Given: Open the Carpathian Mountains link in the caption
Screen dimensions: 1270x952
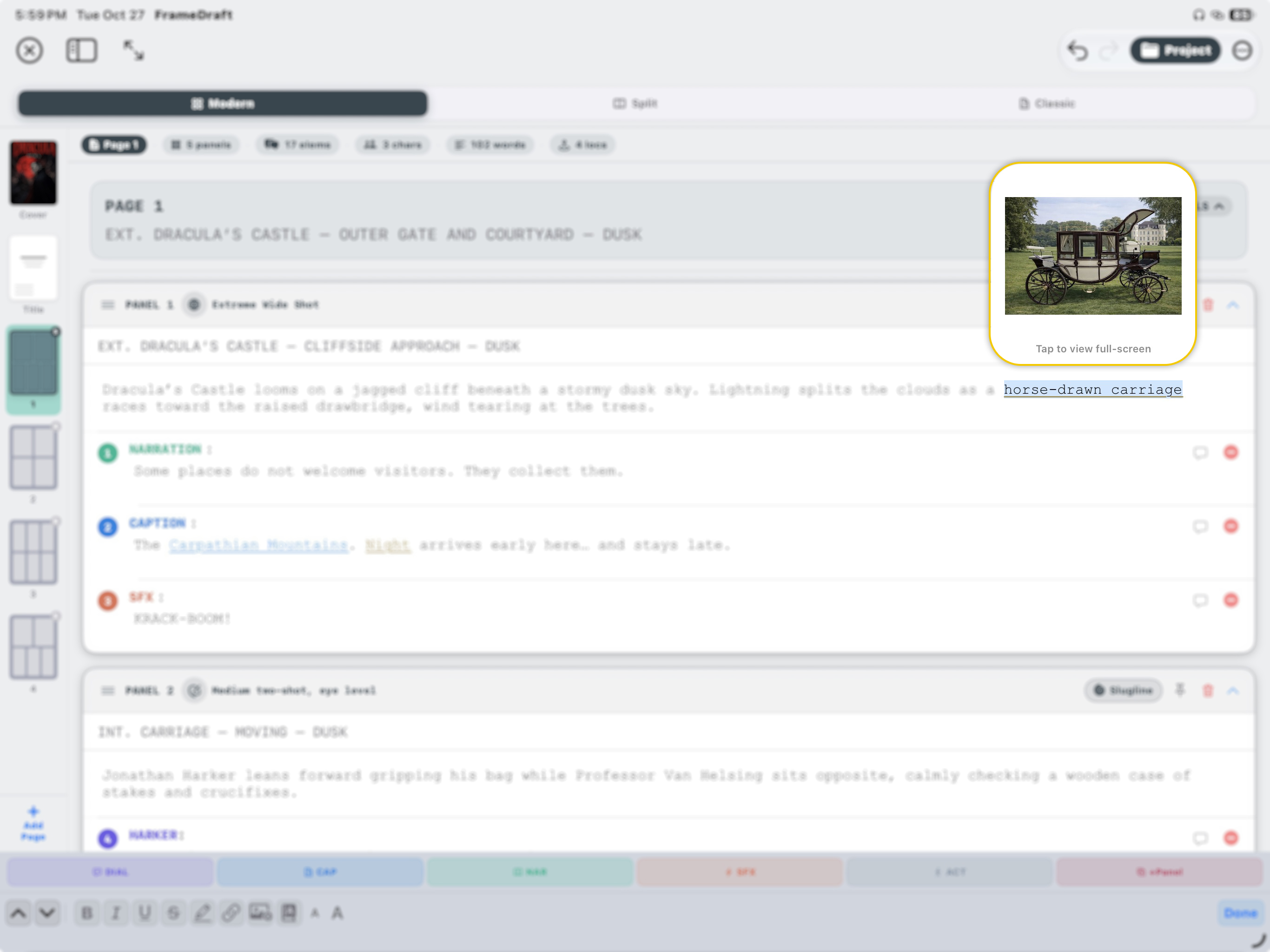Looking at the screenshot, I should [258, 545].
